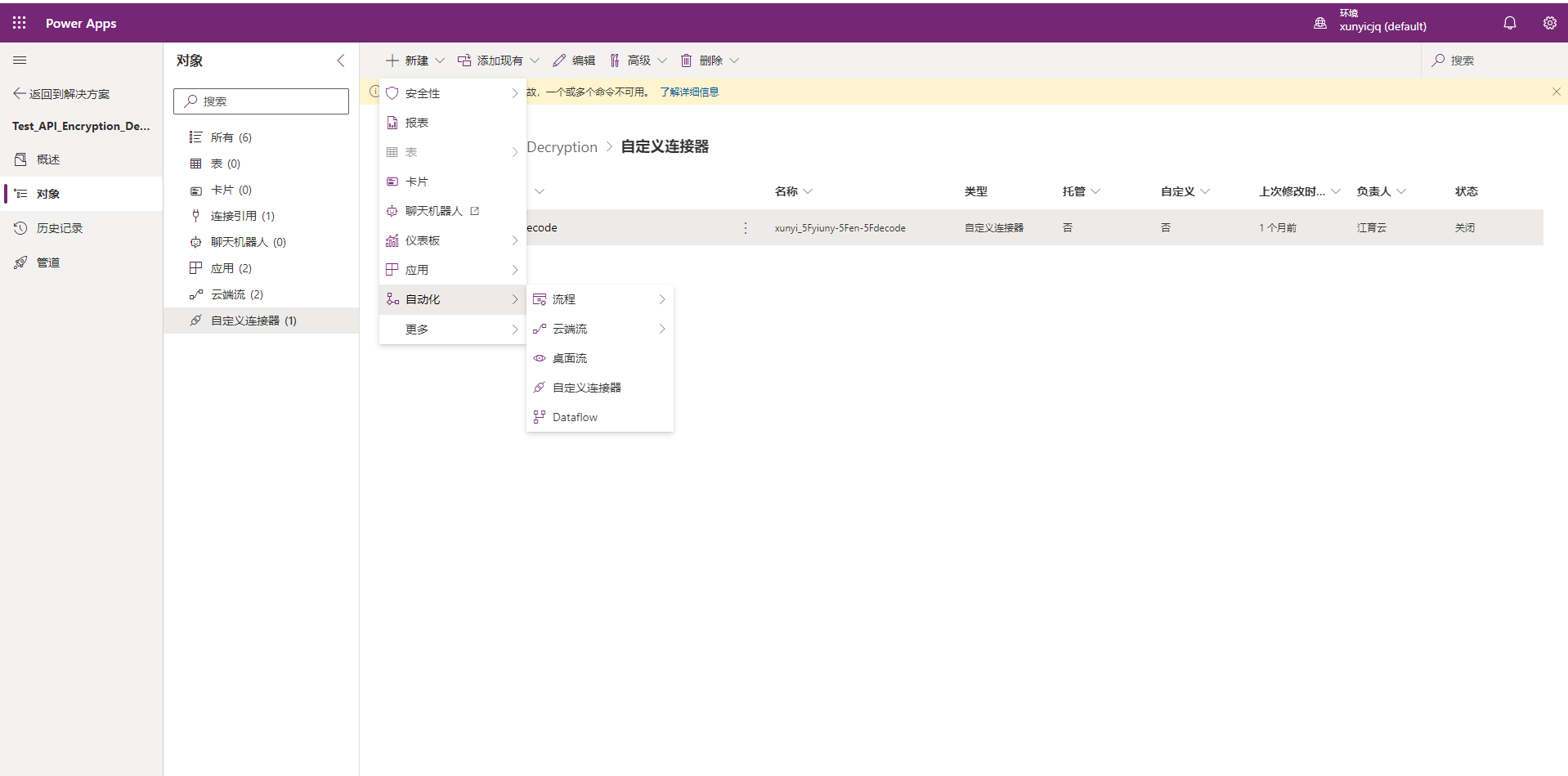1568x776 pixels.
Task: Open the app launcher waffle icon
Action: coord(20,23)
